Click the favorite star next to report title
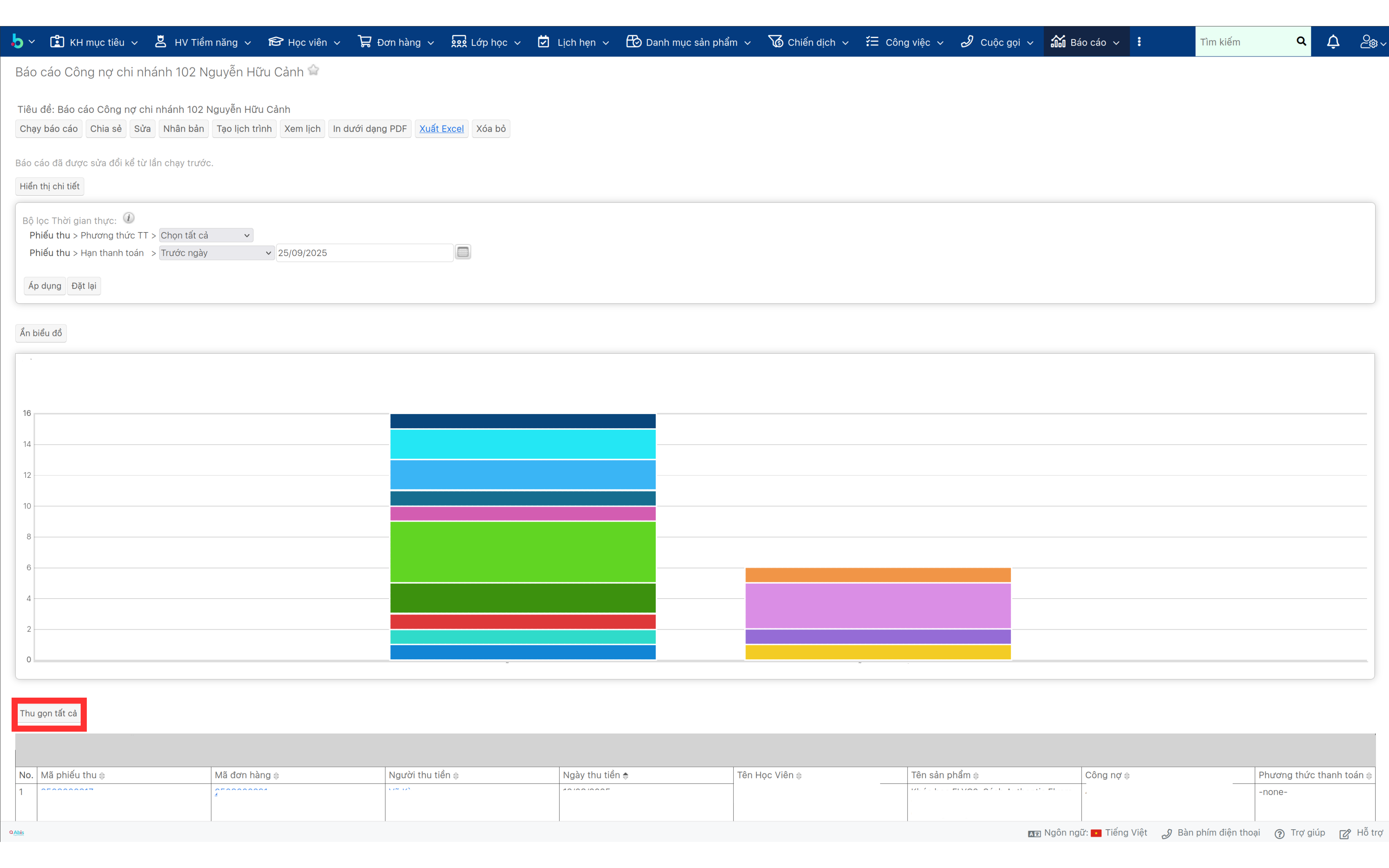The width and height of the screenshot is (1389, 868). tap(313, 71)
